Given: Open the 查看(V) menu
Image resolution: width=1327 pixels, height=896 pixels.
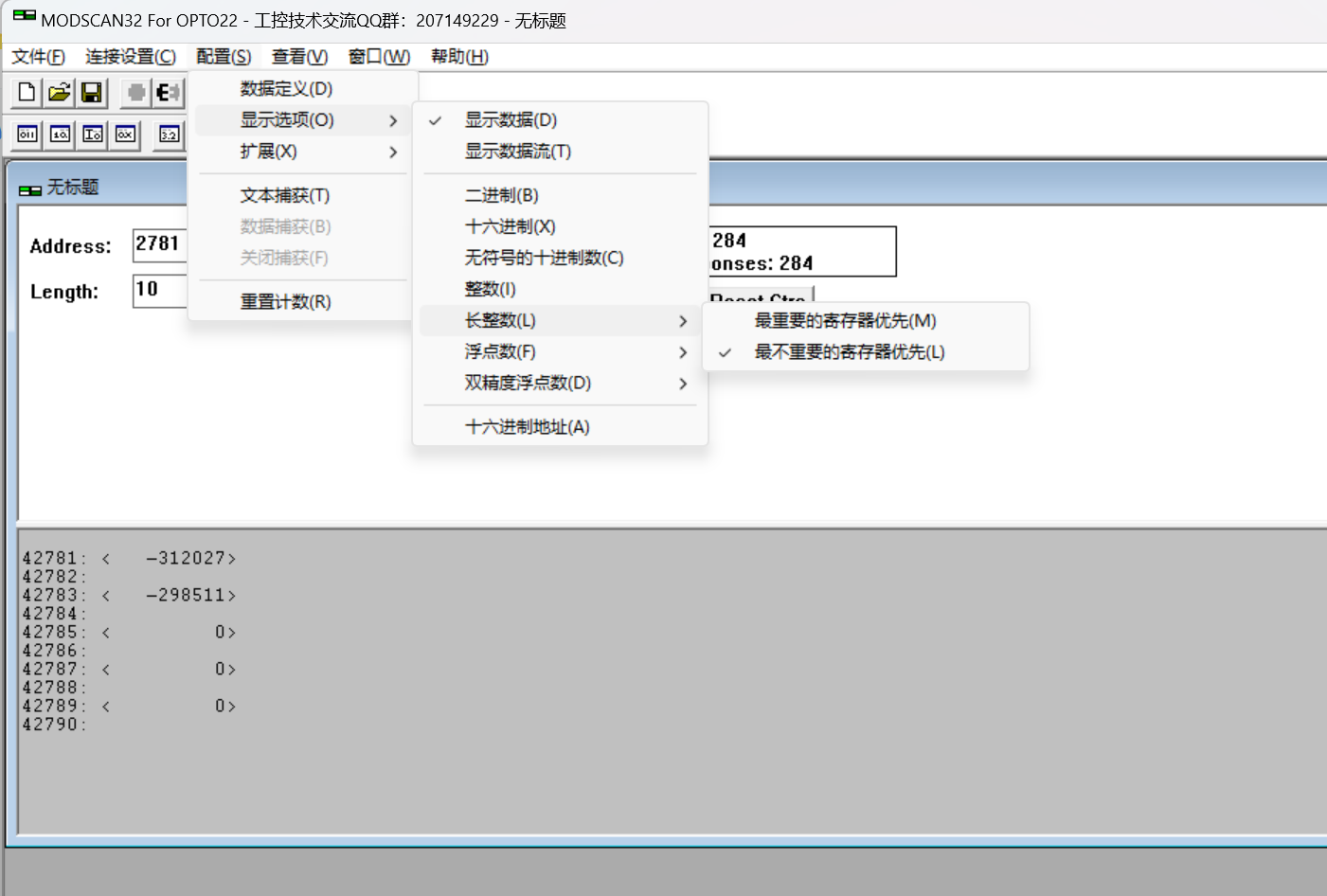Looking at the screenshot, I should (299, 57).
